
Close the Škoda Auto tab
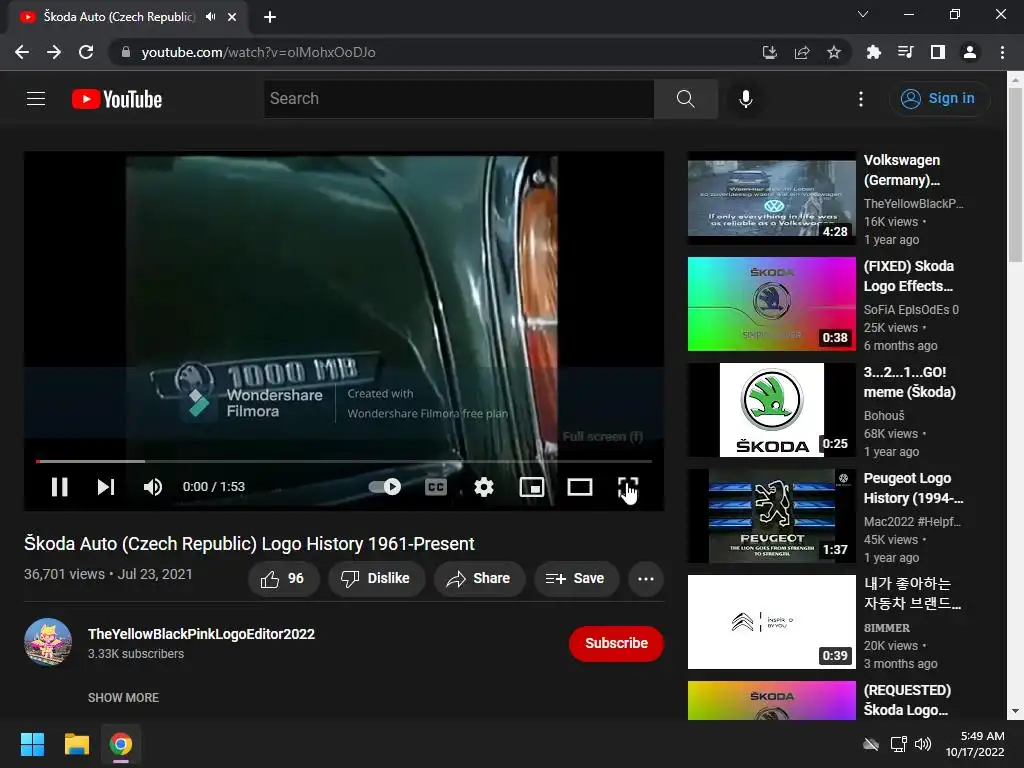(x=232, y=17)
